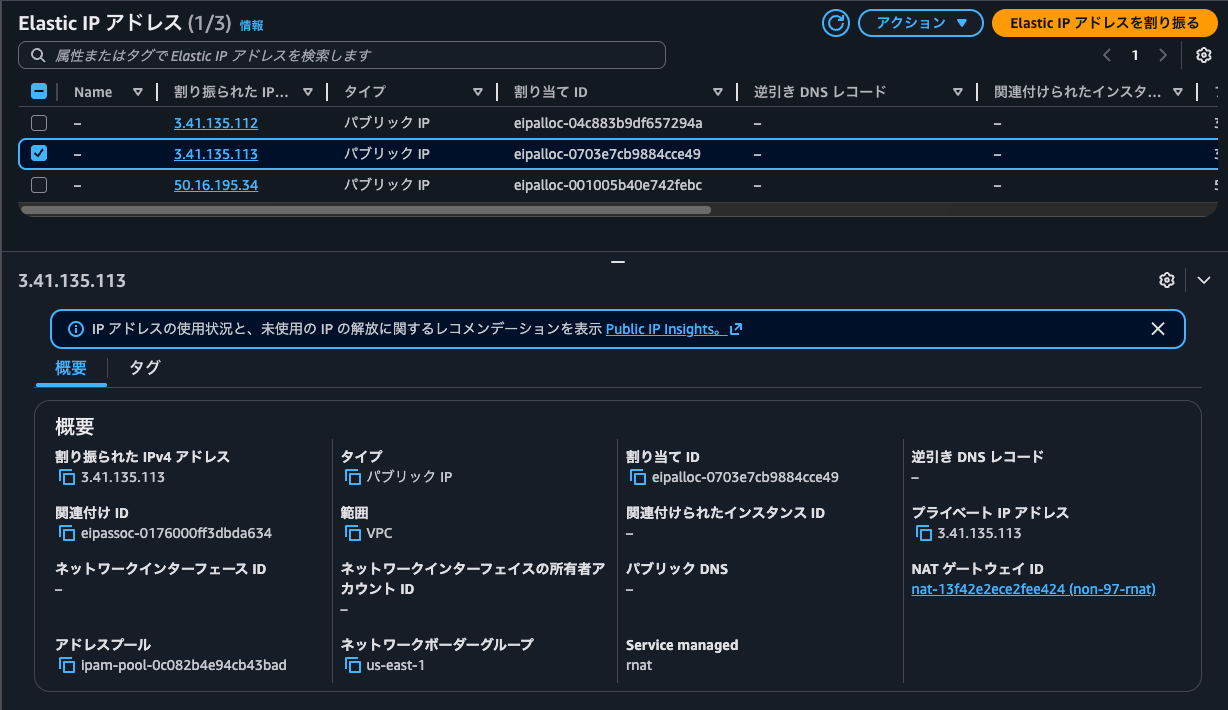Uncheck the selected 3.41.135.113 row

(39, 154)
